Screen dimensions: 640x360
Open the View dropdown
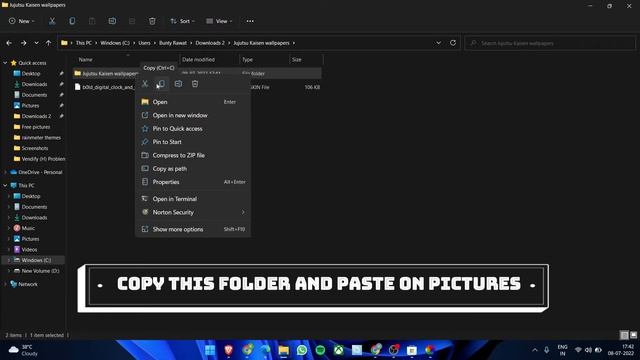pos(219,21)
